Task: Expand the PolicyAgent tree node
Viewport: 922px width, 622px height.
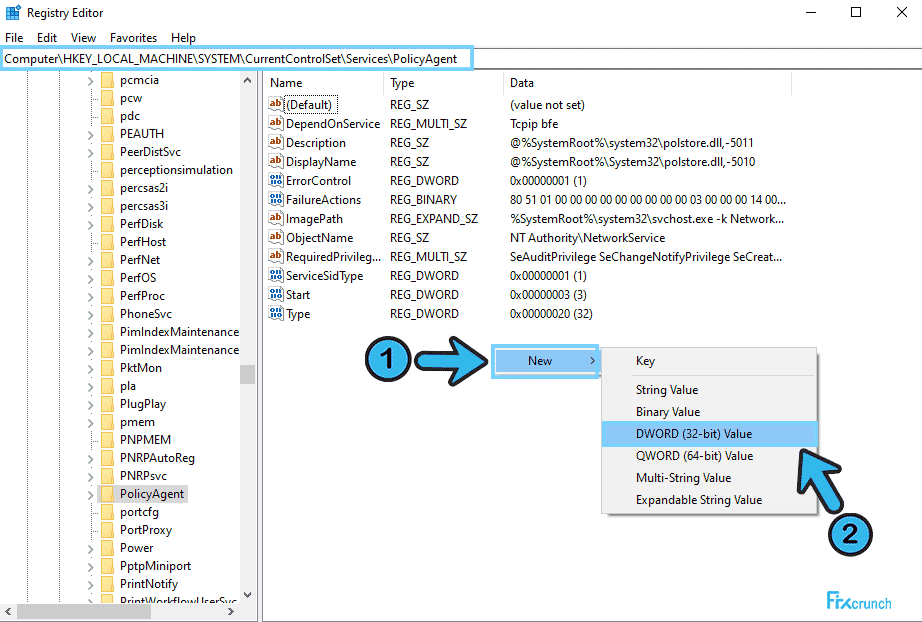Action: pos(91,494)
